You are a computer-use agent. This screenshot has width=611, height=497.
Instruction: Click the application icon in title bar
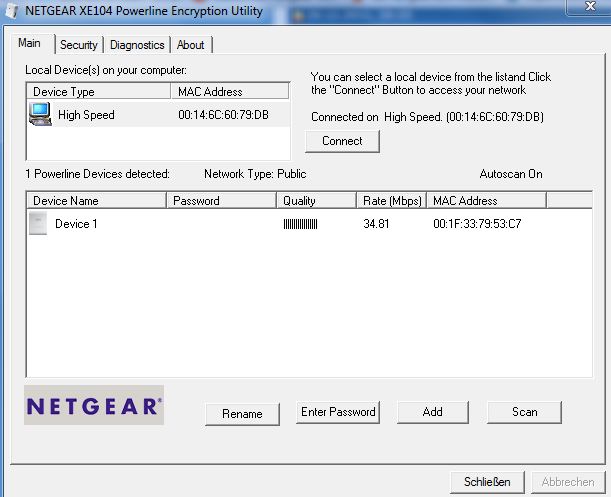coord(12,10)
